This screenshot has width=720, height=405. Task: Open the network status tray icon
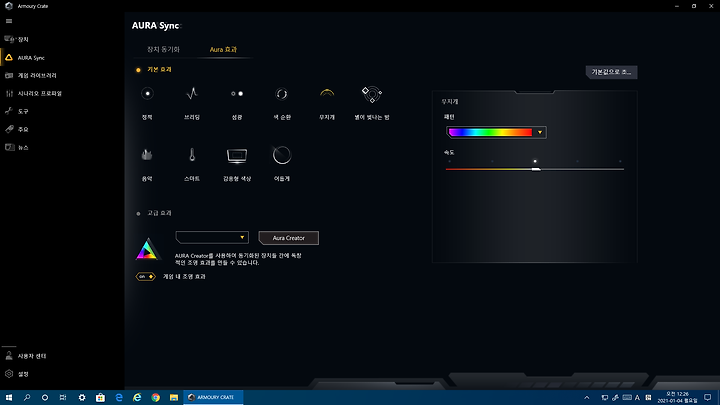pyautogui.click(x=605, y=398)
